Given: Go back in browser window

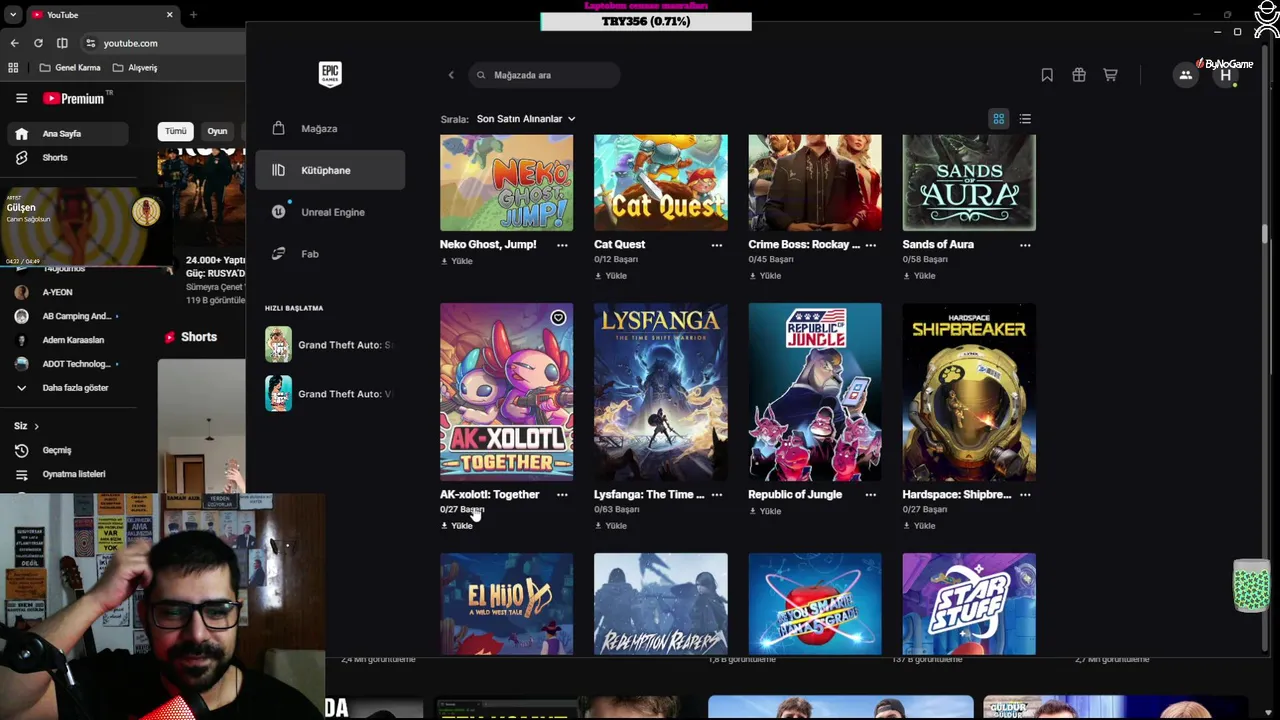Looking at the screenshot, I should 14,43.
